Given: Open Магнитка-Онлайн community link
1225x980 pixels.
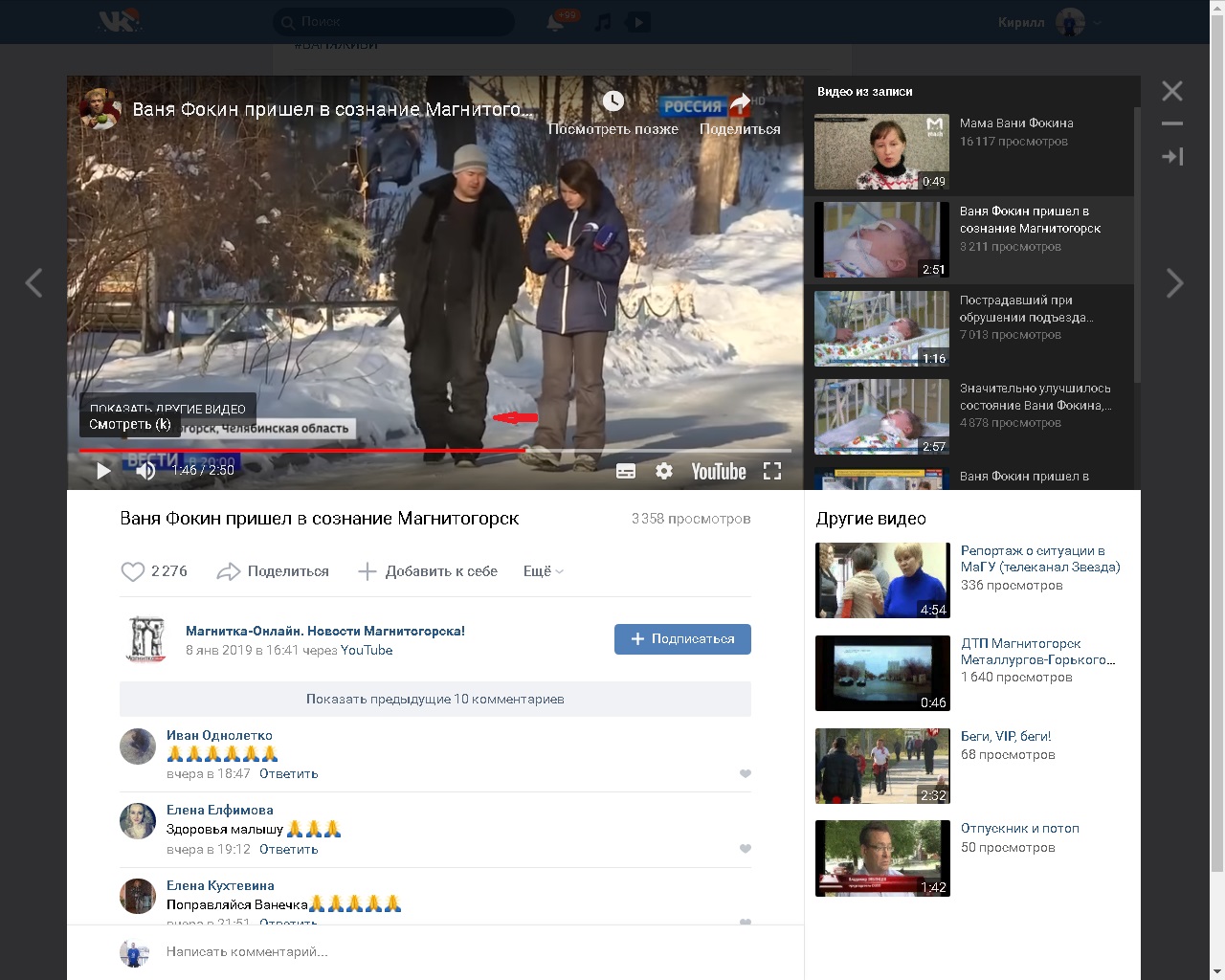Looking at the screenshot, I should tap(324, 631).
